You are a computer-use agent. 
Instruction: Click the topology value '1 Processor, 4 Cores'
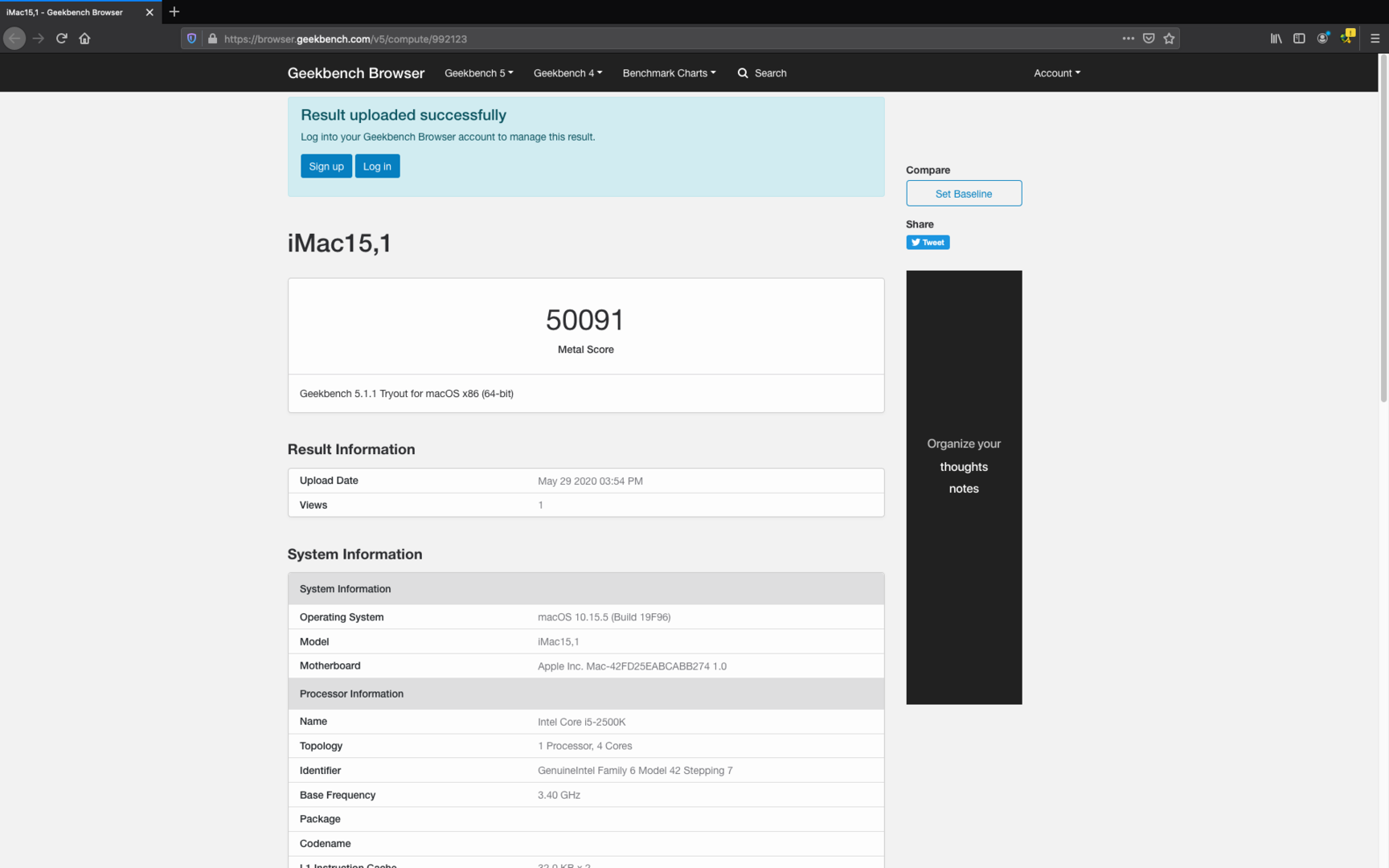click(x=584, y=746)
